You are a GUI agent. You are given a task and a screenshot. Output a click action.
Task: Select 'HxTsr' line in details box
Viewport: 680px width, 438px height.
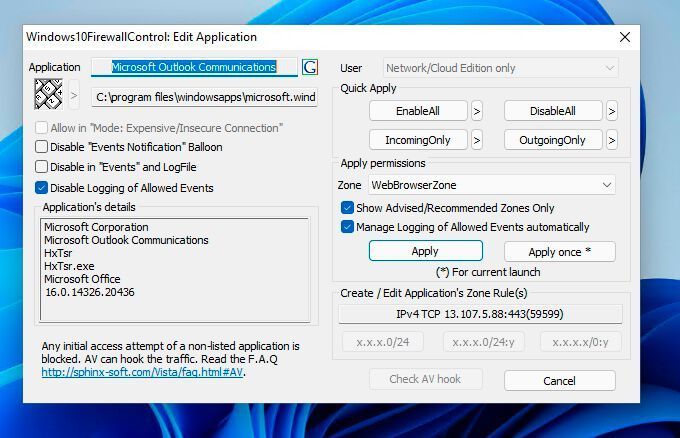(x=58, y=253)
